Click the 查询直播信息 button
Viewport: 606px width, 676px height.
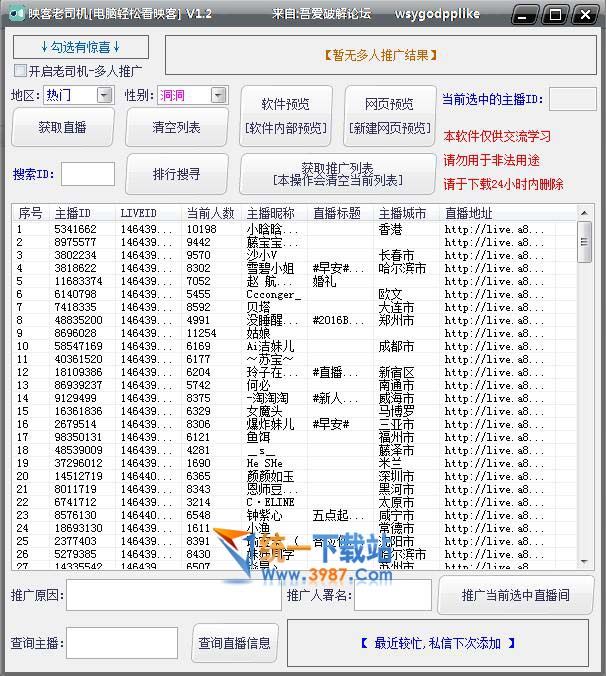(x=234, y=643)
